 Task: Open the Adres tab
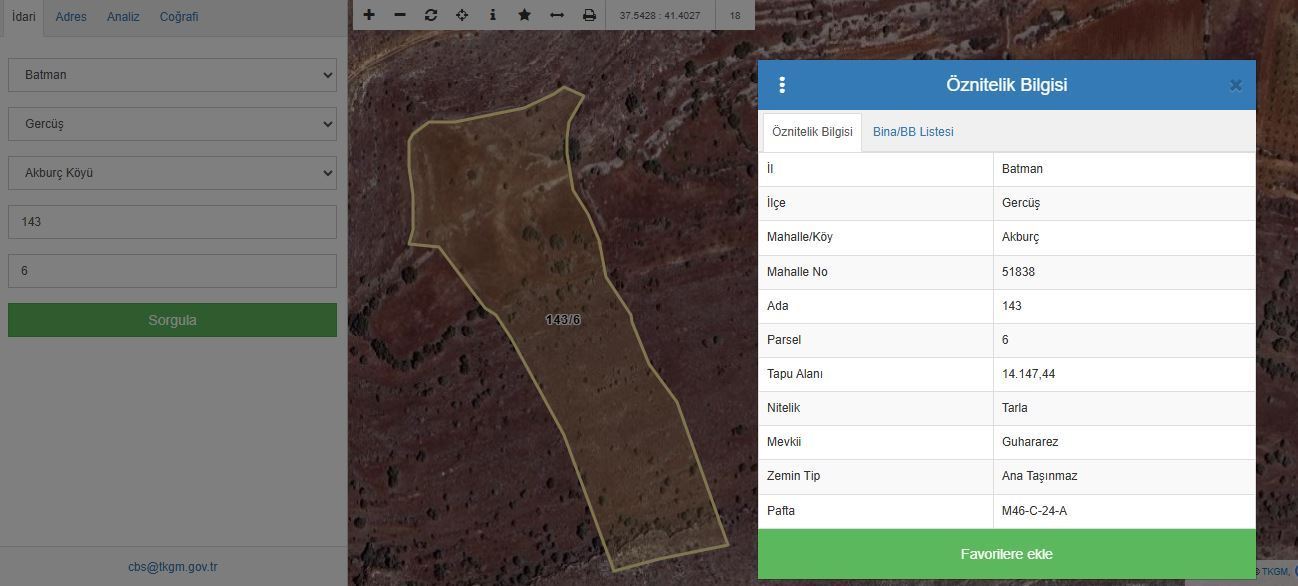coord(71,17)
